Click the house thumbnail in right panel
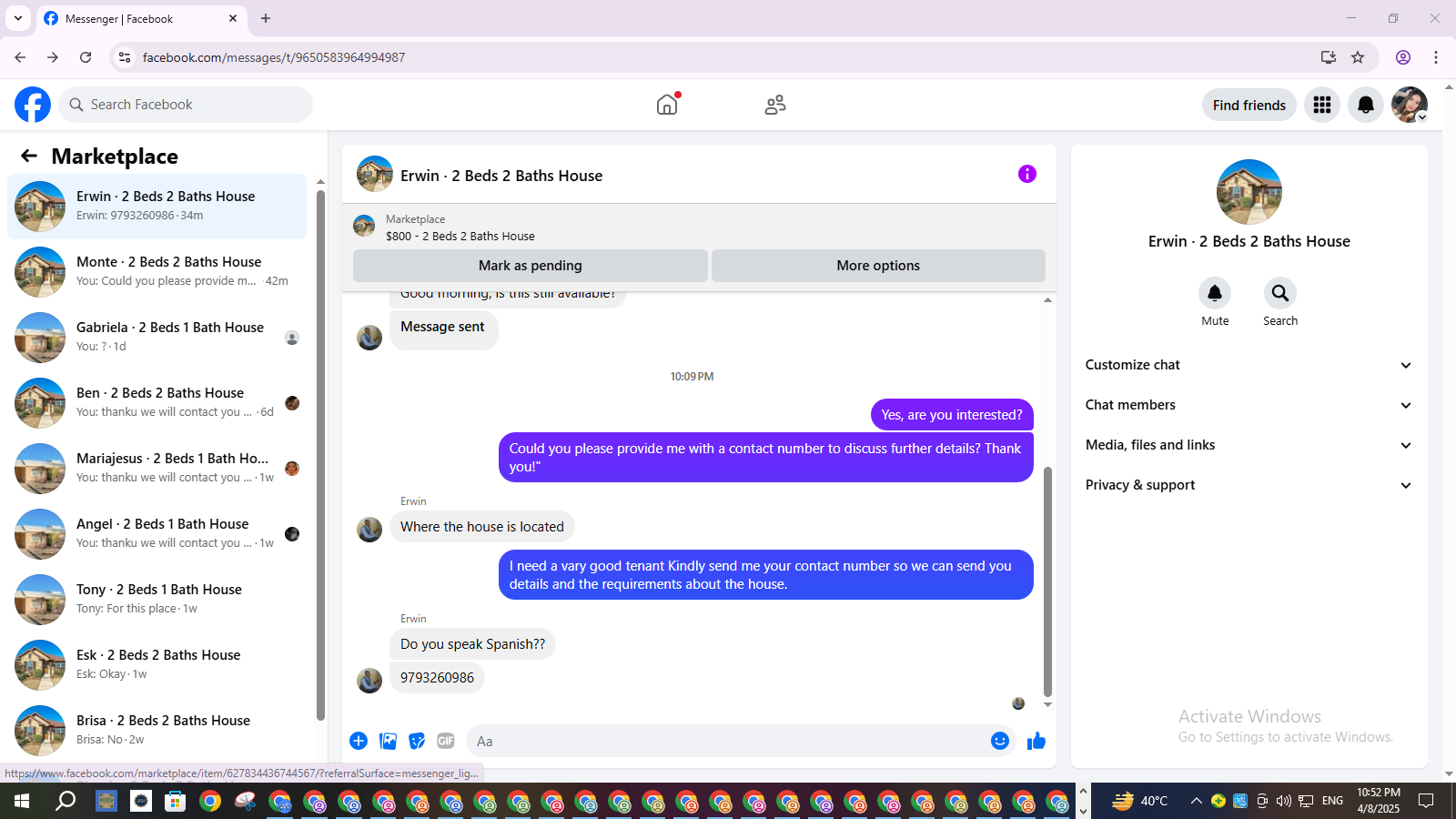This screenshot has height=819, width=1456. tap(1249, 192)
